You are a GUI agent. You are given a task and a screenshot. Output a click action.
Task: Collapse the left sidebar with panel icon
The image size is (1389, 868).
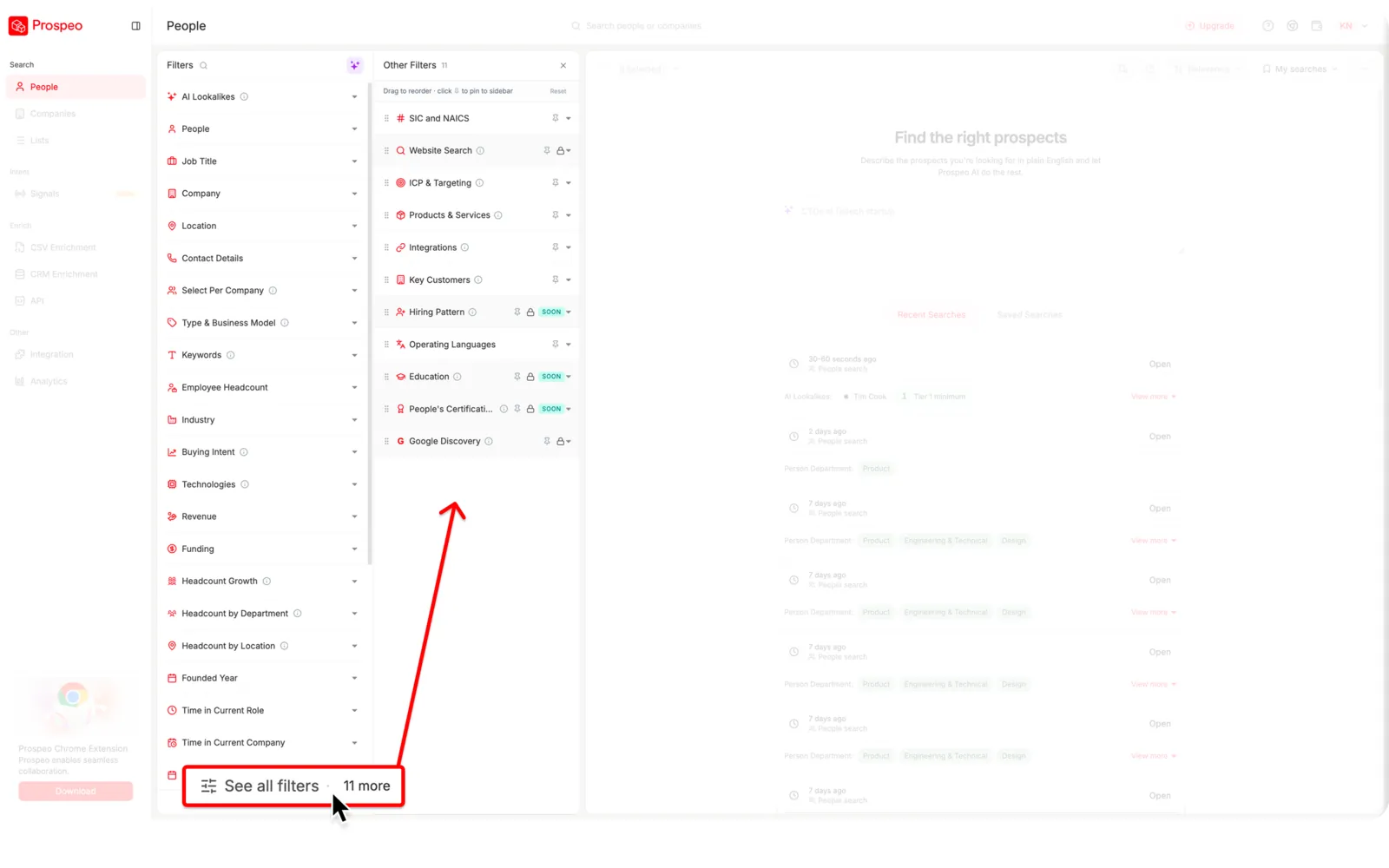pos(135,26)
